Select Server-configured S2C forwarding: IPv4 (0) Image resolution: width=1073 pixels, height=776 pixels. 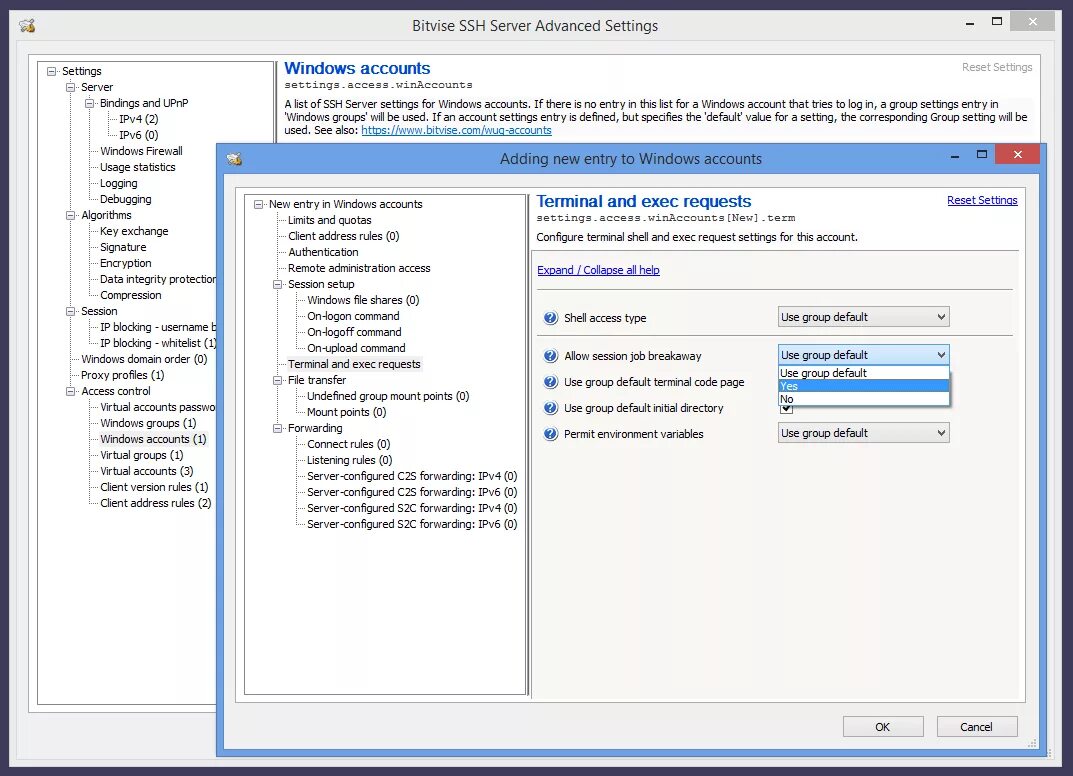(x=412, y=508)
